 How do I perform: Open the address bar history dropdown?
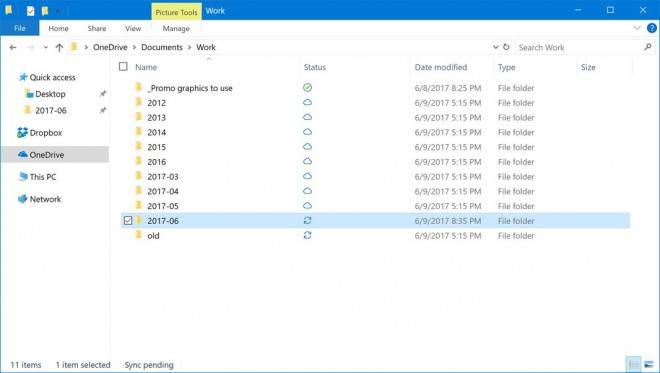(x=495, y=47)
